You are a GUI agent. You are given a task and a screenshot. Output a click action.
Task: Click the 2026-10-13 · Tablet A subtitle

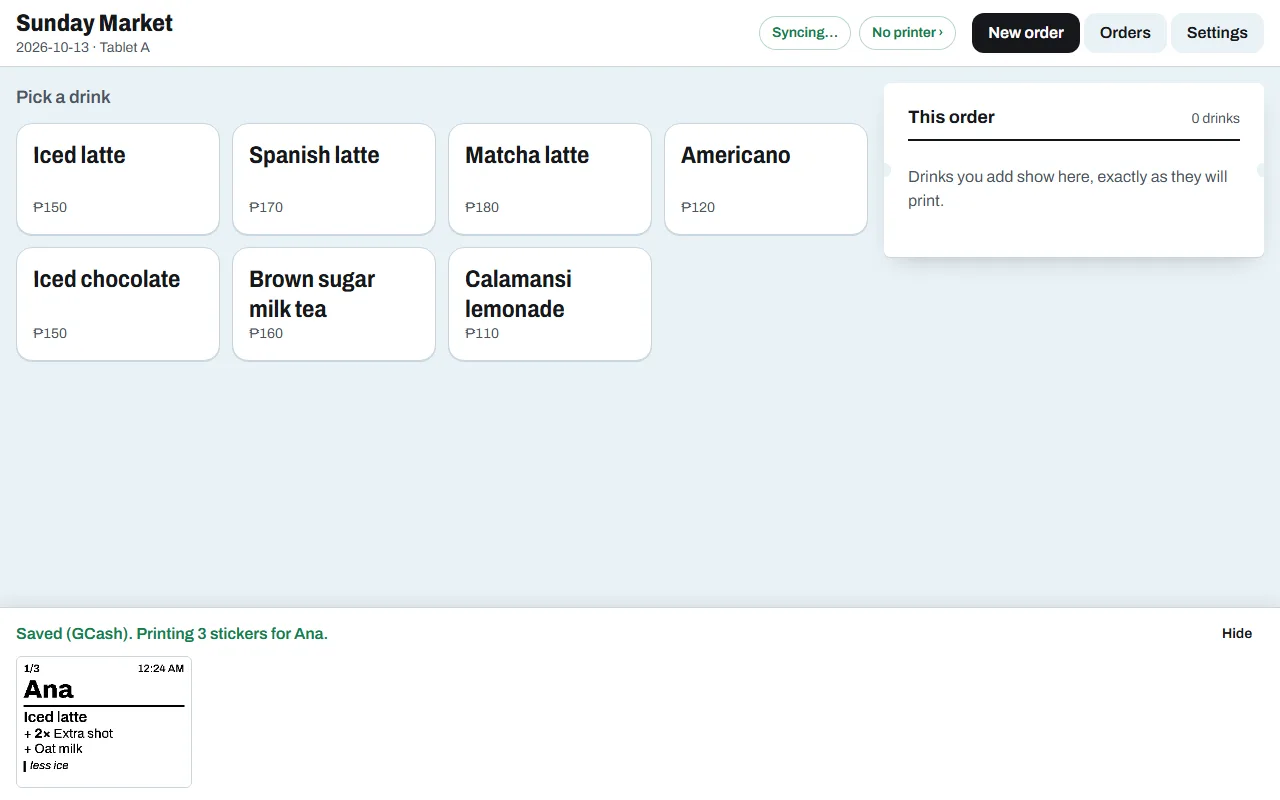[83, 47]
